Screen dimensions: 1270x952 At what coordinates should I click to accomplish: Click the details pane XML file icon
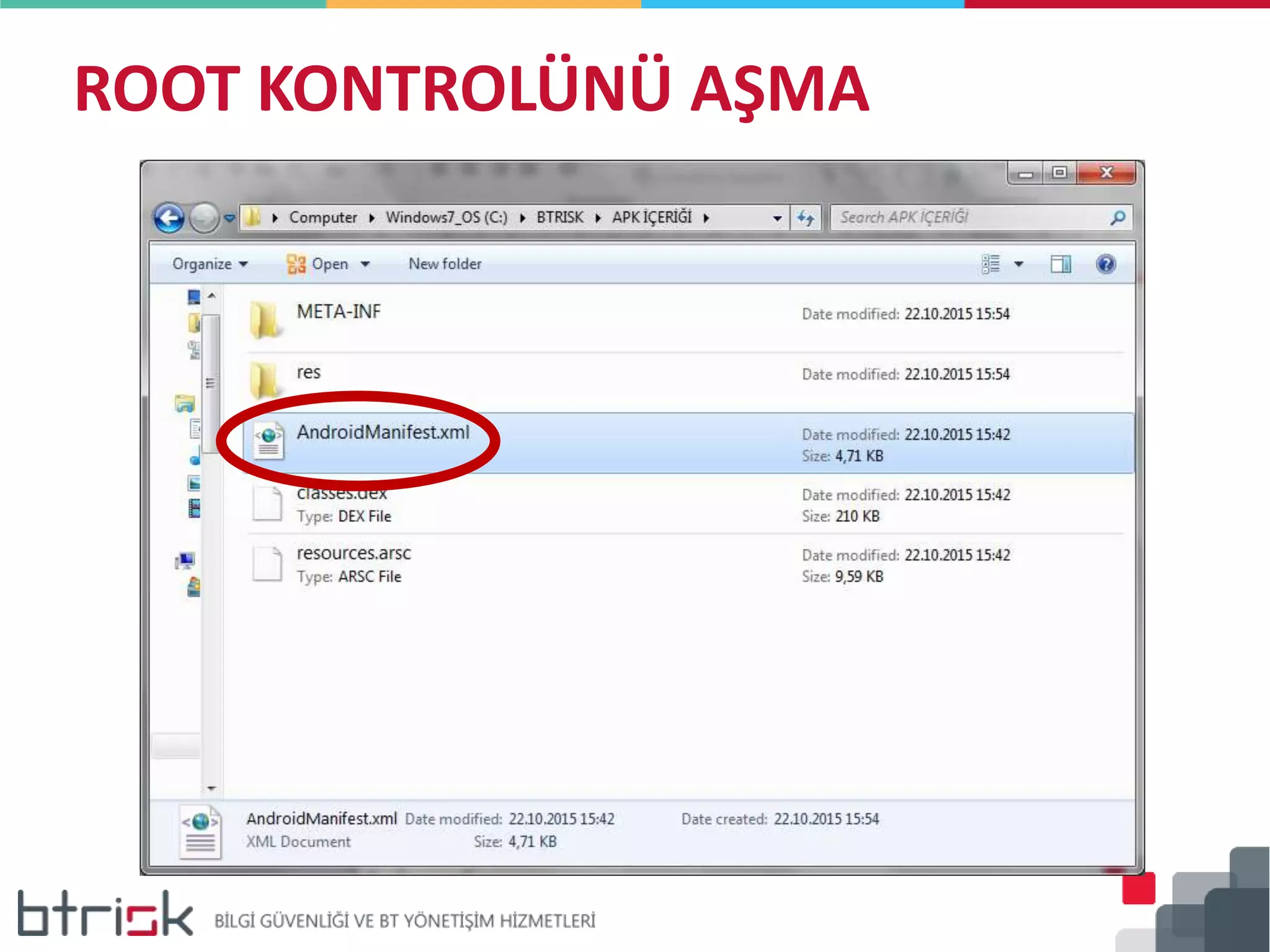tap(200, 832)
